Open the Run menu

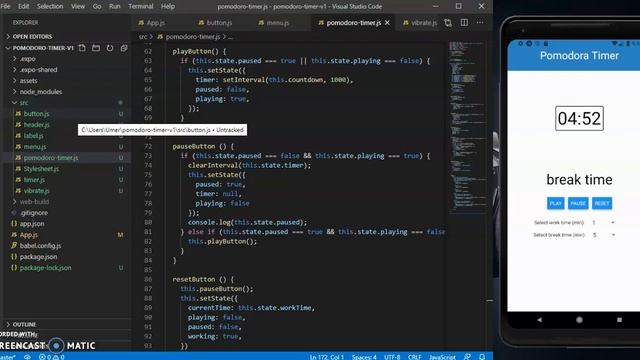coord(115,6)
